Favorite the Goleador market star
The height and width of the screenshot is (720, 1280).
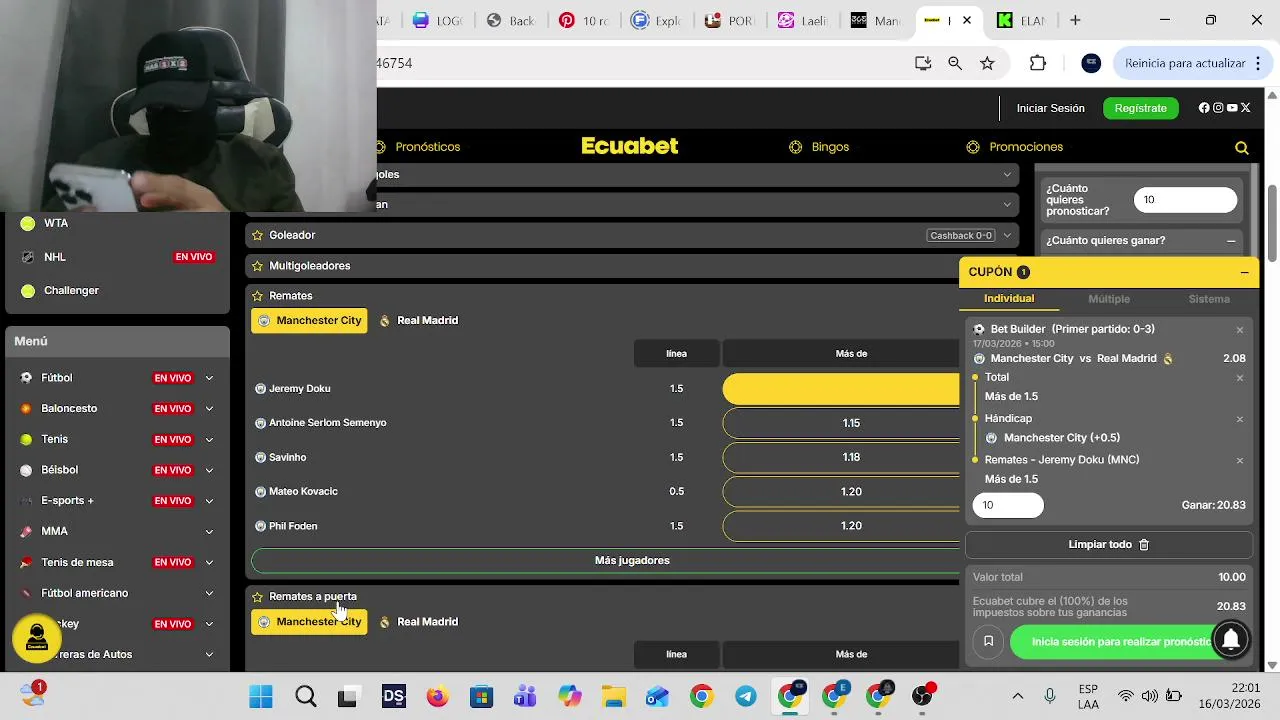258,235
